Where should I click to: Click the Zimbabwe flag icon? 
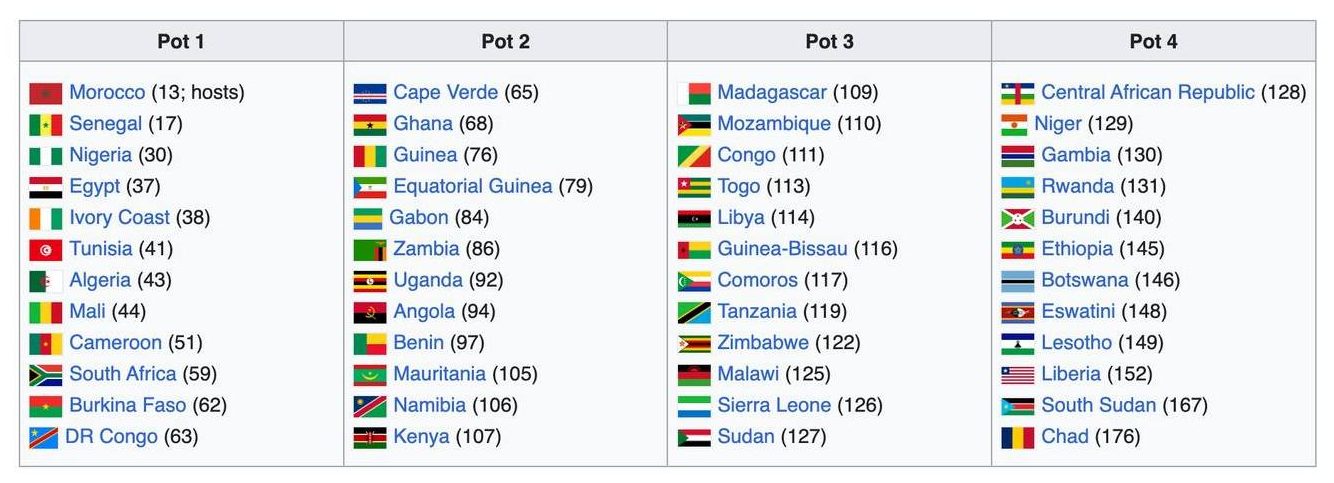694,343
